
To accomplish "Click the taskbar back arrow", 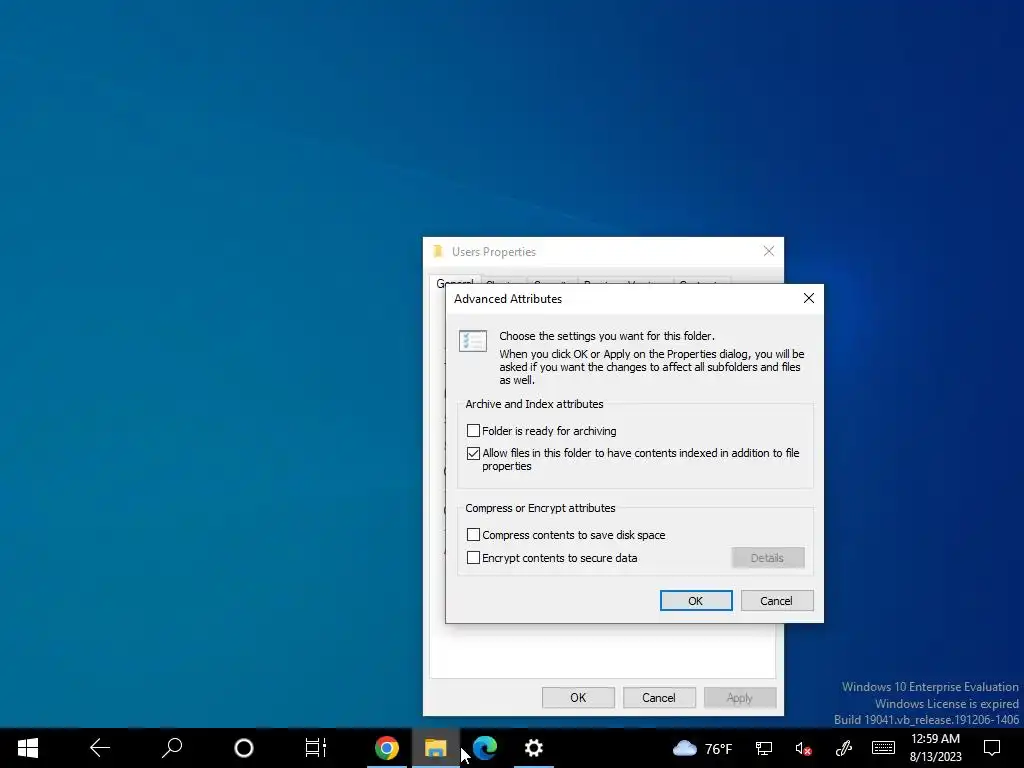I will coord(100,748).
